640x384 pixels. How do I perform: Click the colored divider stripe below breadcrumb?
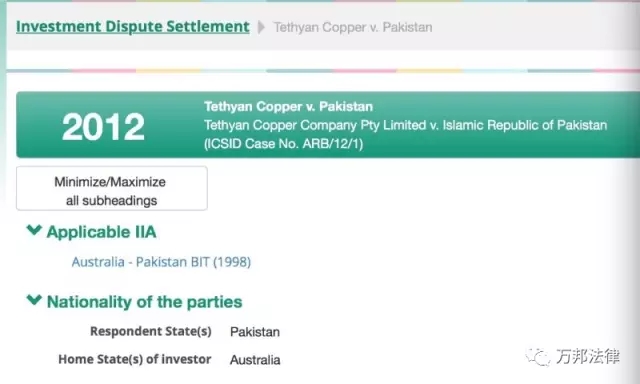point(323,71)
